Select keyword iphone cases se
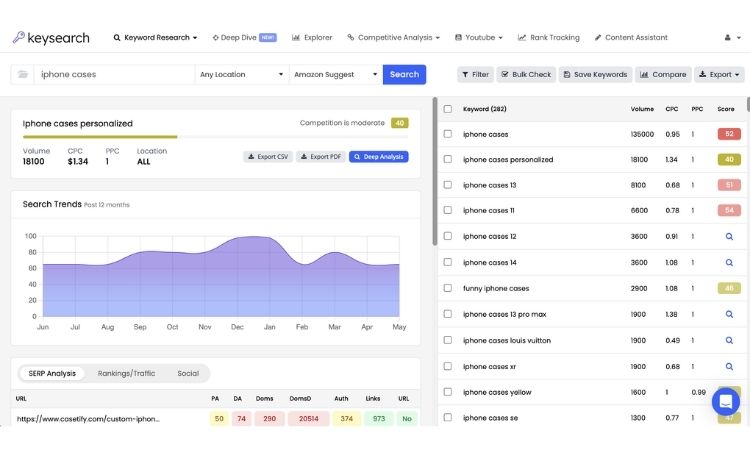The height and width of the screenshot is (450, 750). tap(490, 418)
